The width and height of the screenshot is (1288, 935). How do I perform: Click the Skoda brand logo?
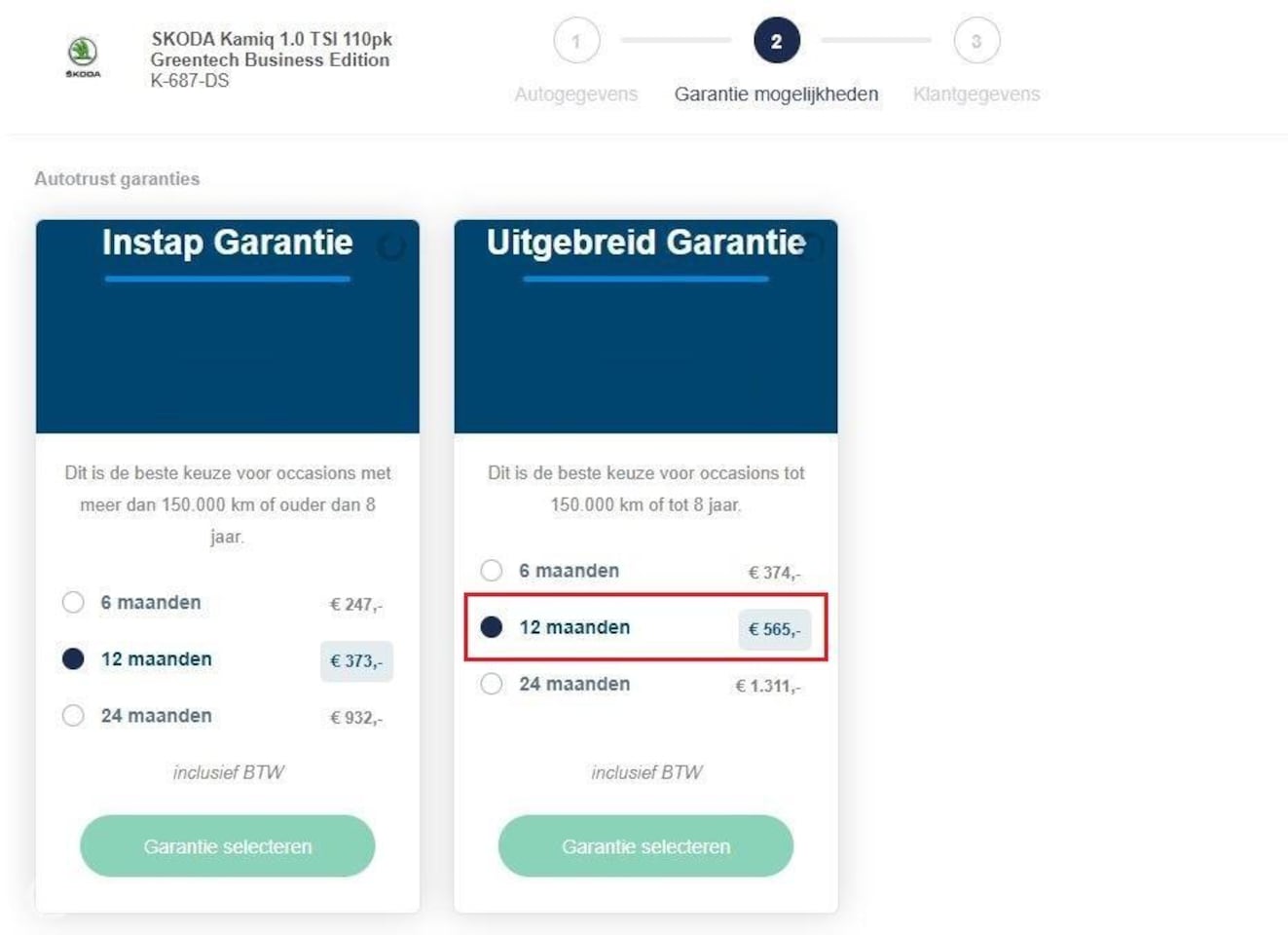[x=83, y=55]
